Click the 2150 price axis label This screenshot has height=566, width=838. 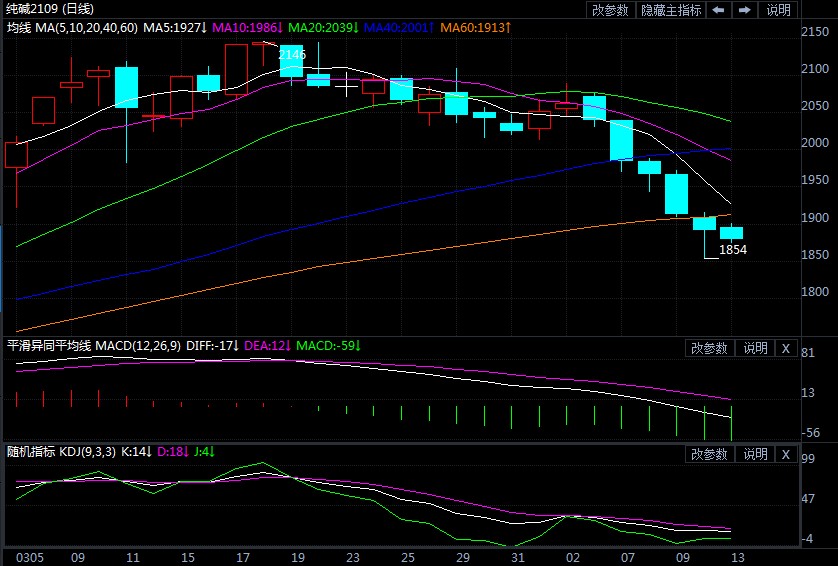[815, 32]
